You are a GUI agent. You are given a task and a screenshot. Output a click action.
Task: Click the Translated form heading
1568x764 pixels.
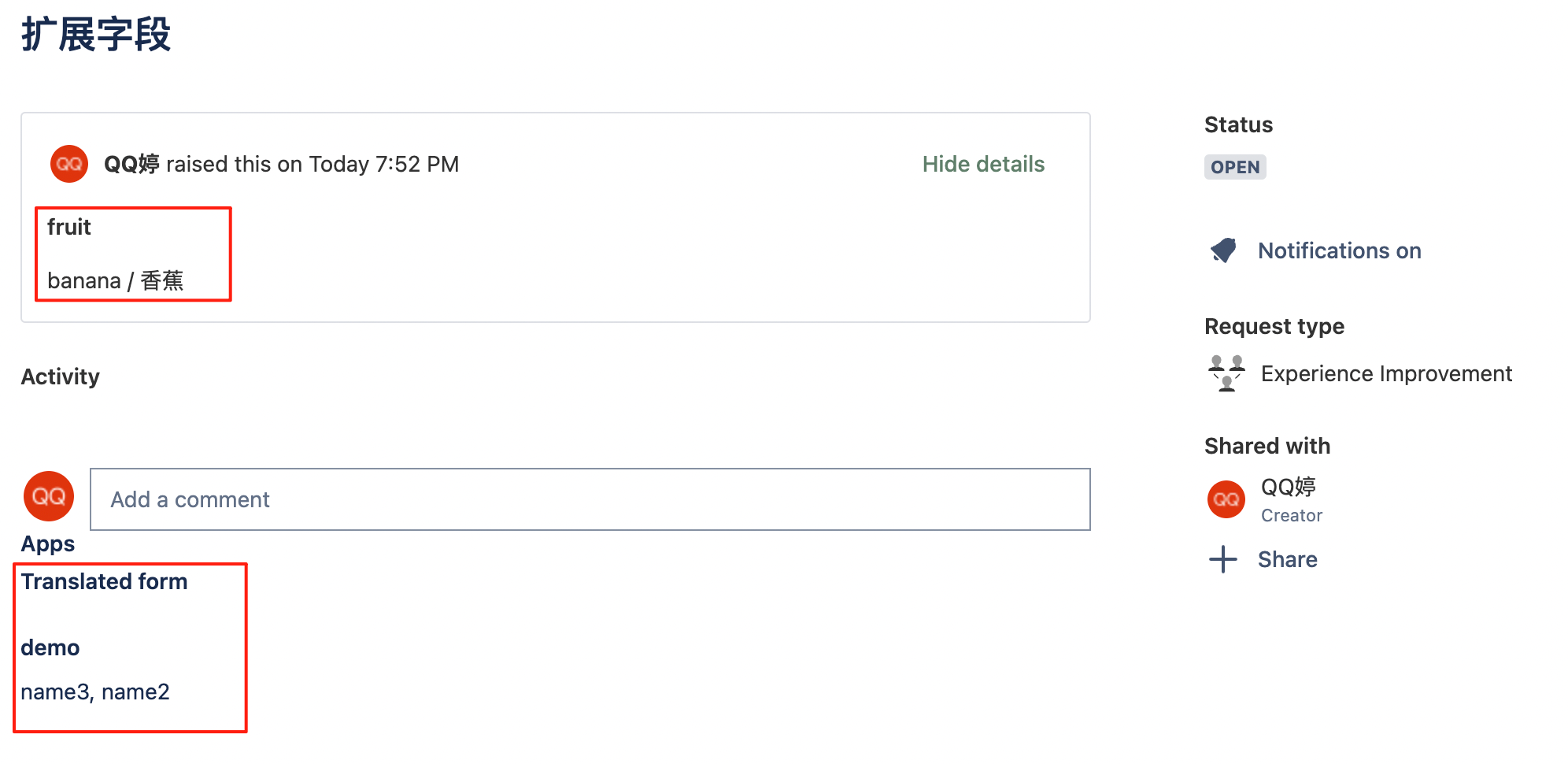(x=104, y=581)
